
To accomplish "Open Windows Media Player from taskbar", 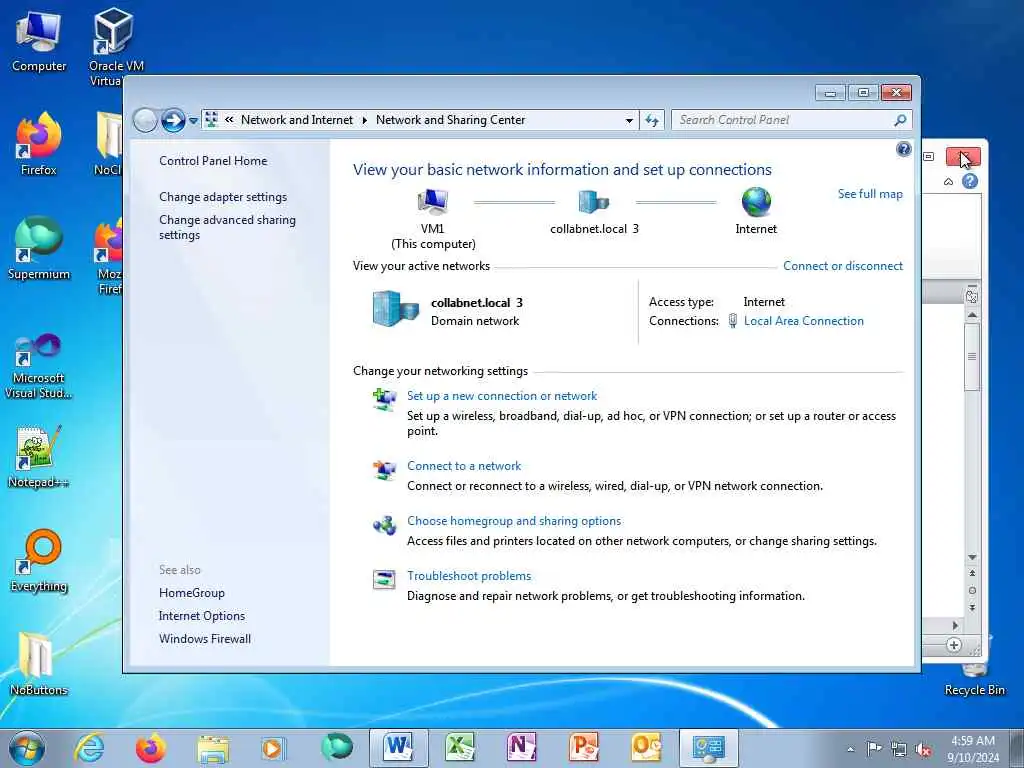I will pyautogui.click(x=274, y=748).
